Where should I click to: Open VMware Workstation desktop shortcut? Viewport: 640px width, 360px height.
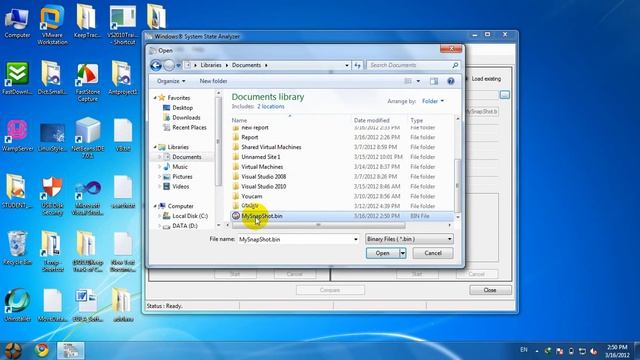click(52, 24)
